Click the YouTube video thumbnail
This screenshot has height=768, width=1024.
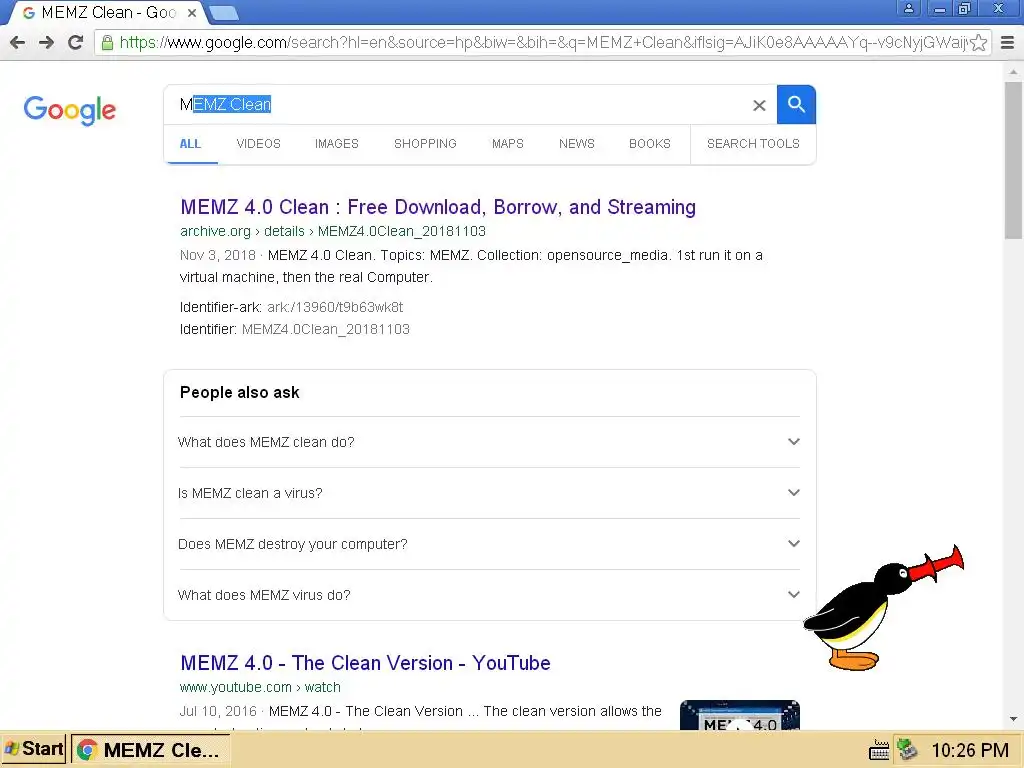740,715
